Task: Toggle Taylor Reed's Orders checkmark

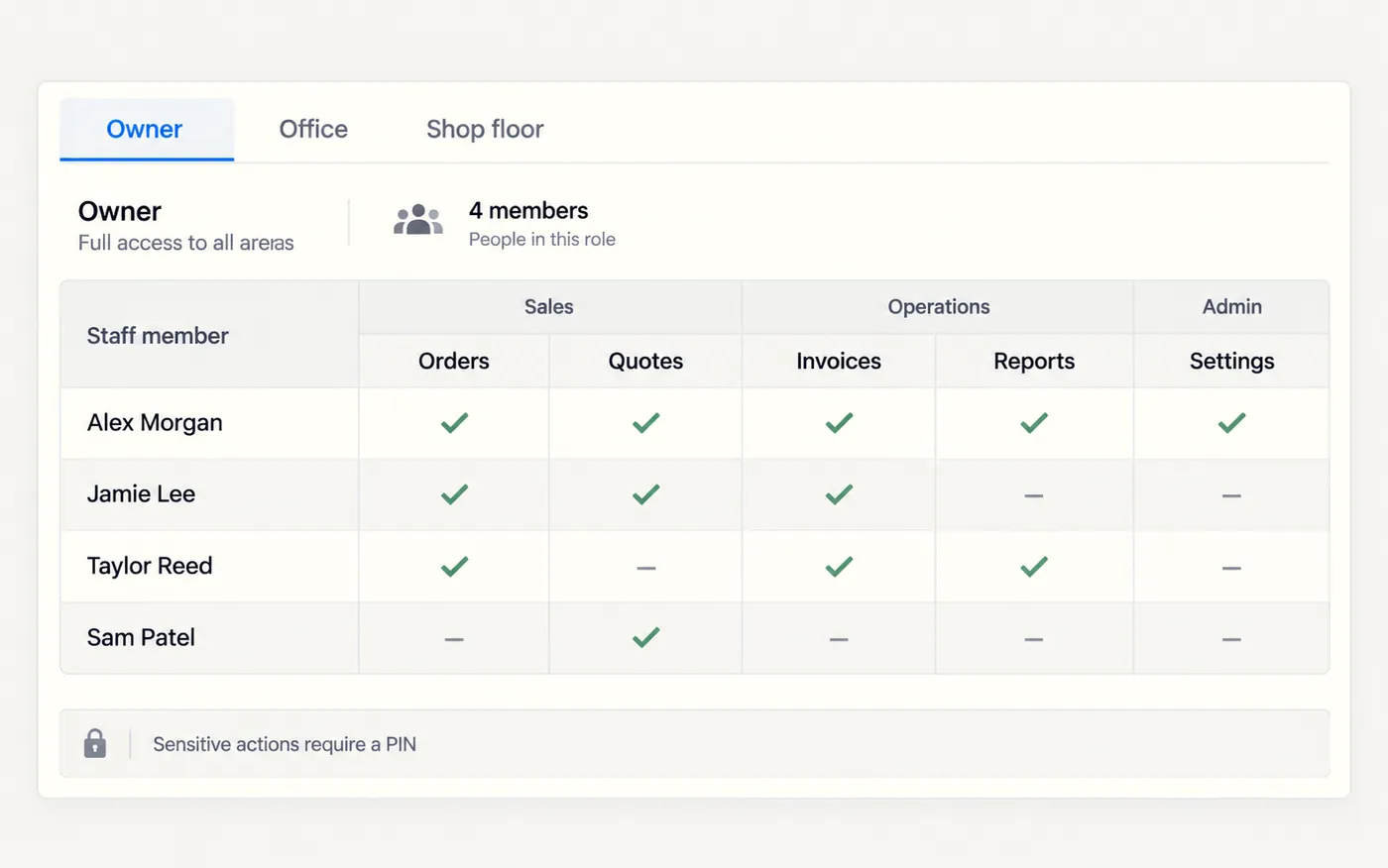Action: tap(454, 567)
